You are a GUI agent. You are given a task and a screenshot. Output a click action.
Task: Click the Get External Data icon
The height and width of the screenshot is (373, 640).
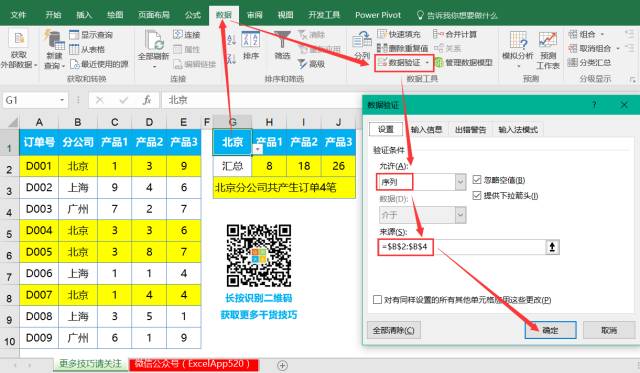(18, 39)
